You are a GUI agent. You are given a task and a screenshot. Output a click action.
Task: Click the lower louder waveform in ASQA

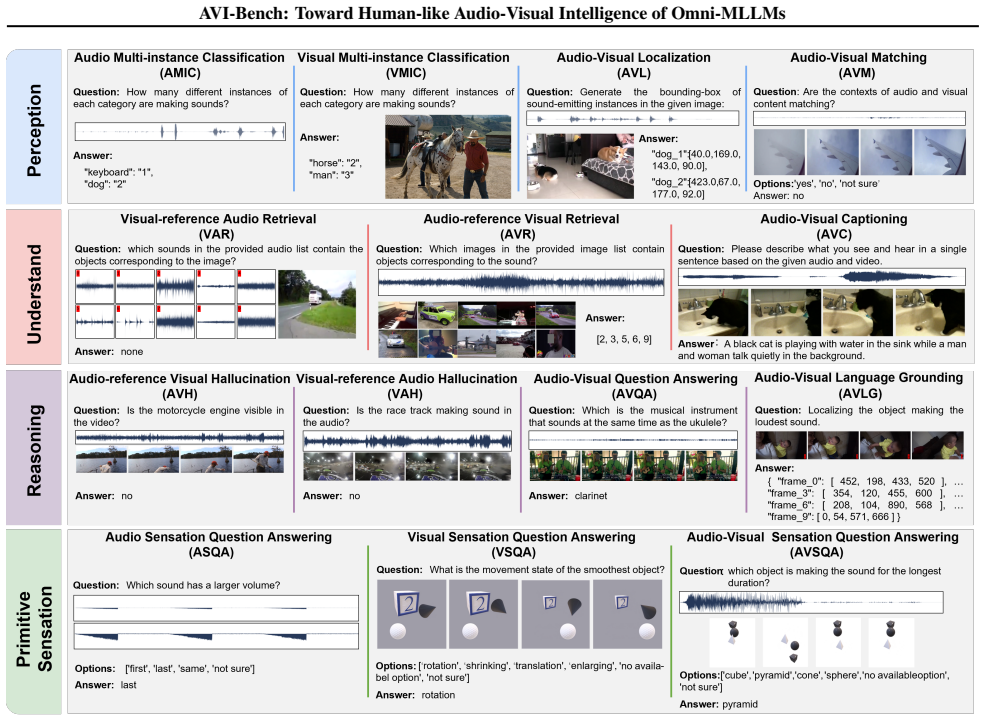point(216,636)
